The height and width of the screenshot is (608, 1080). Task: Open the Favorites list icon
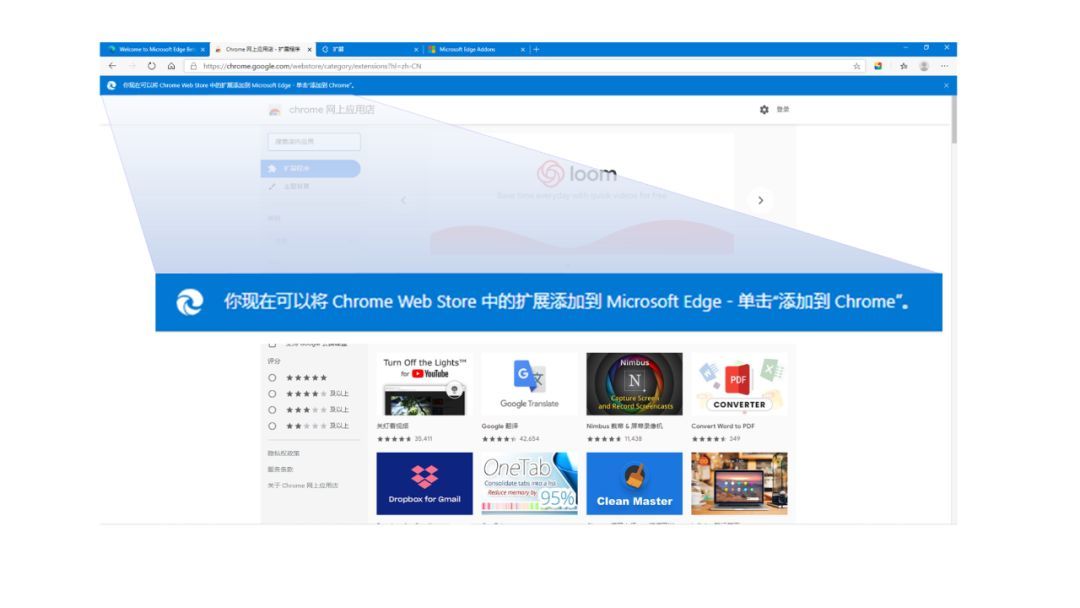pyautogui.click(x=904, y=66)
